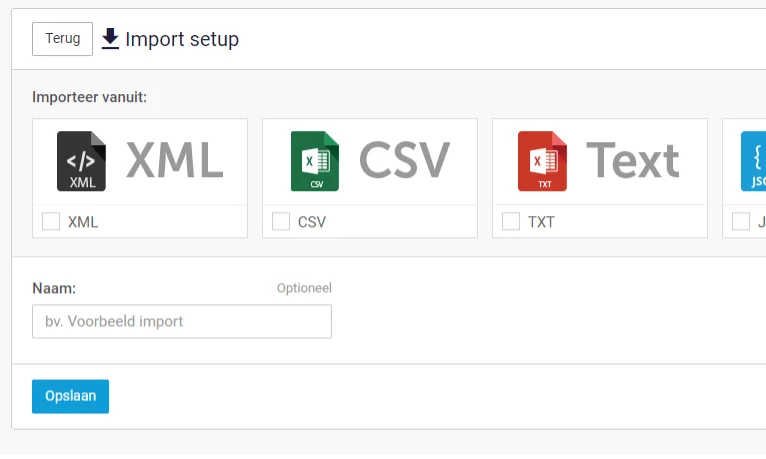
Task: Click the Terug back button
Action: [62, 39]
